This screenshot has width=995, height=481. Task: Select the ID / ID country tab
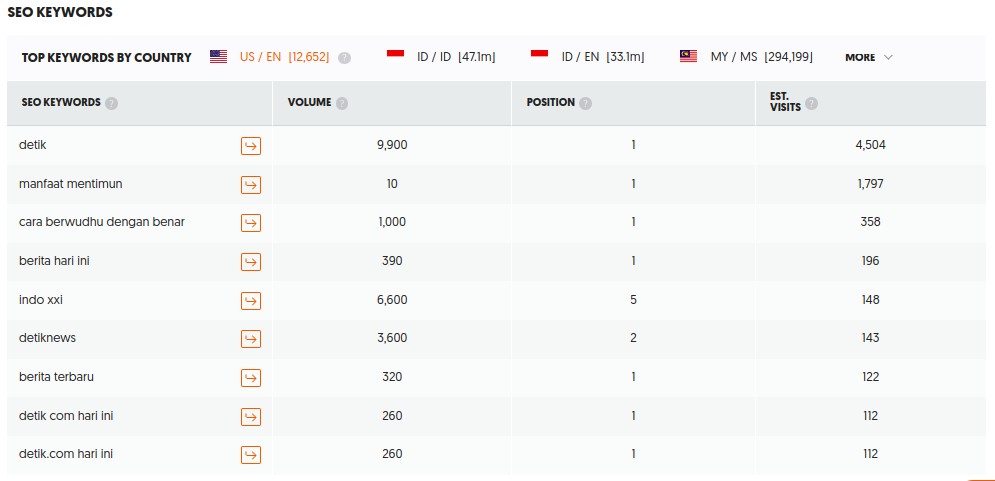pos(440,57)
